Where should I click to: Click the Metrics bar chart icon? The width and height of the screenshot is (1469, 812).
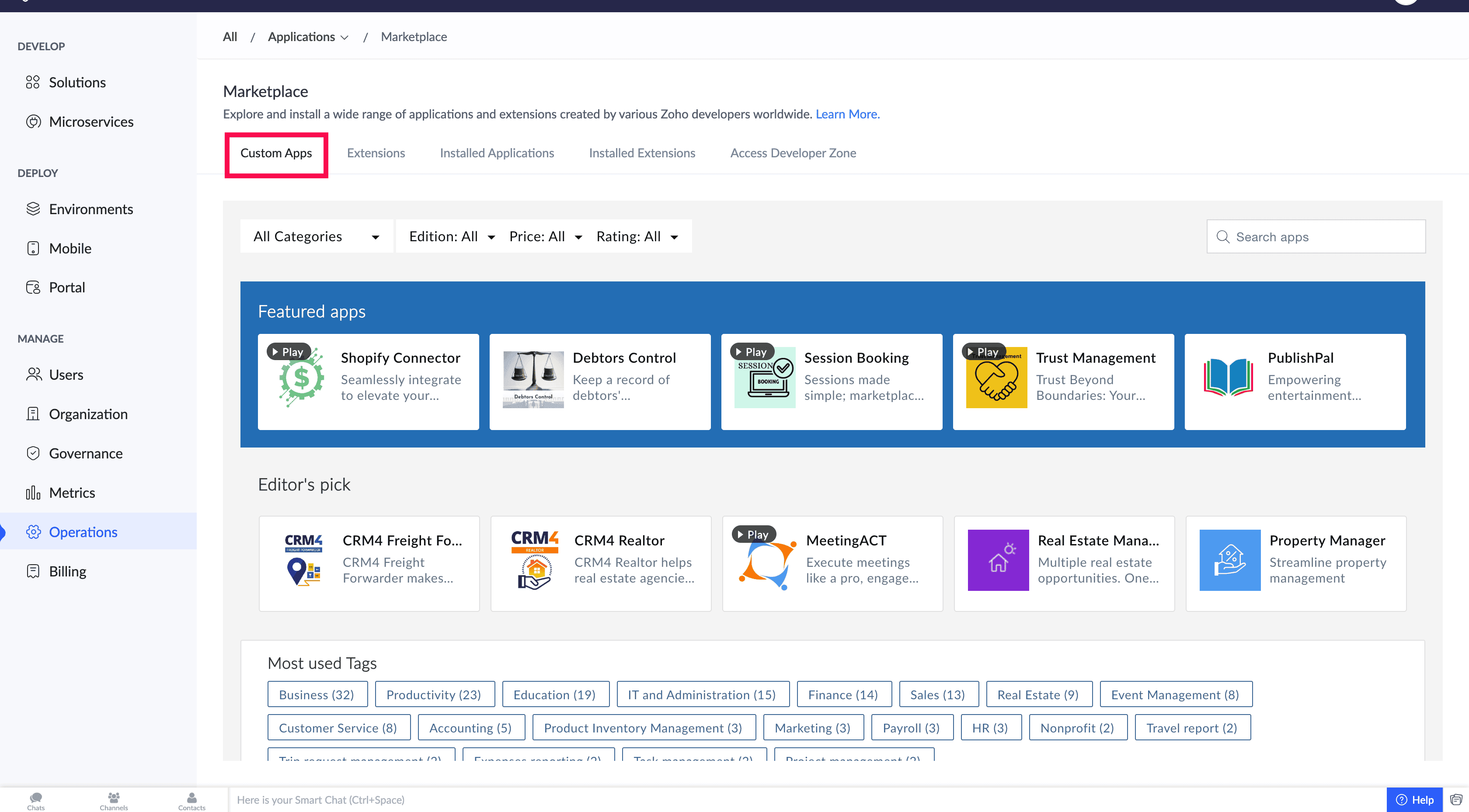click(33, 493)
